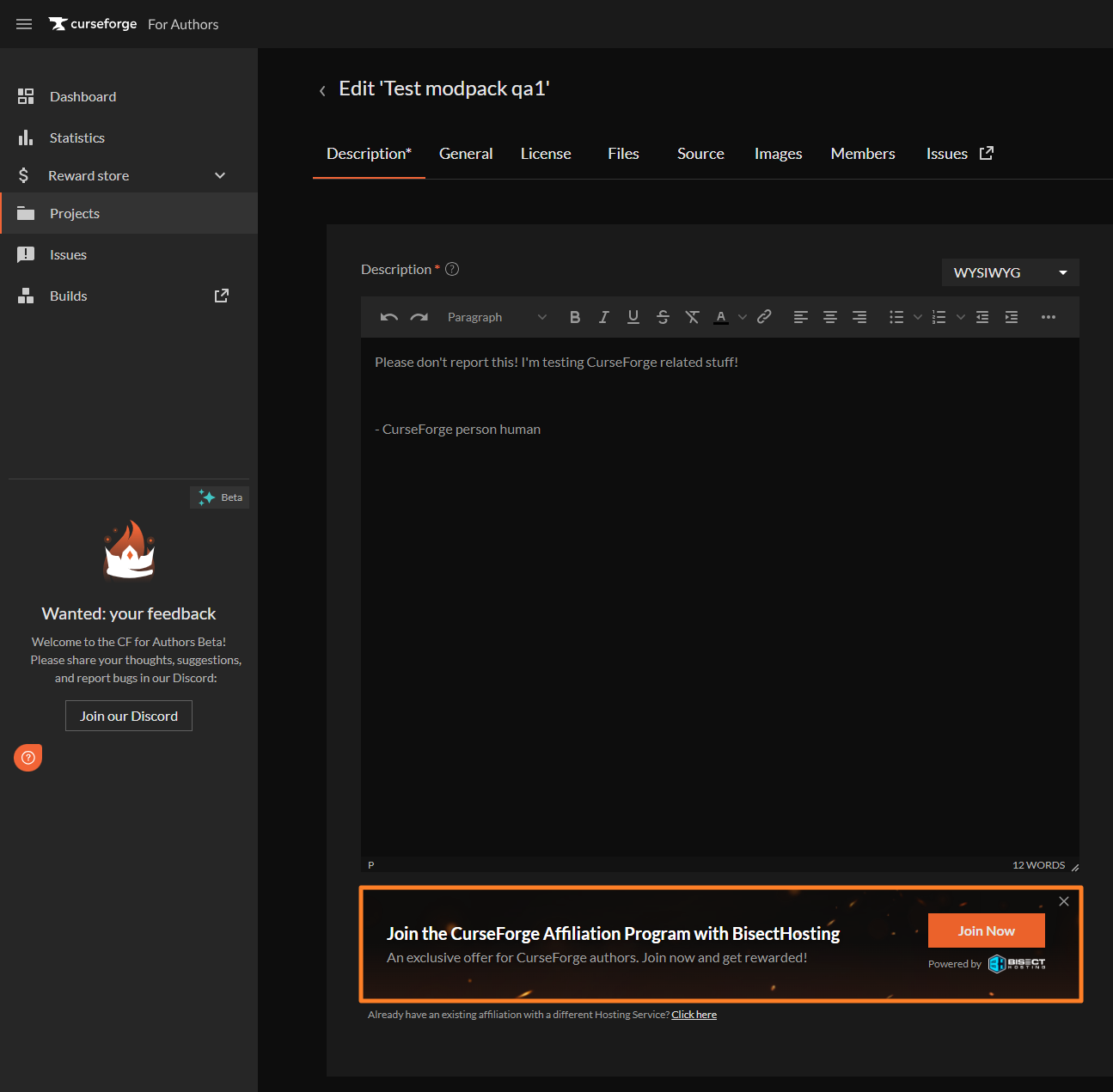The height and width of the screenshot is (1092, 1113).
Task: Apply text color with the A icon
Action: point(721,317)
